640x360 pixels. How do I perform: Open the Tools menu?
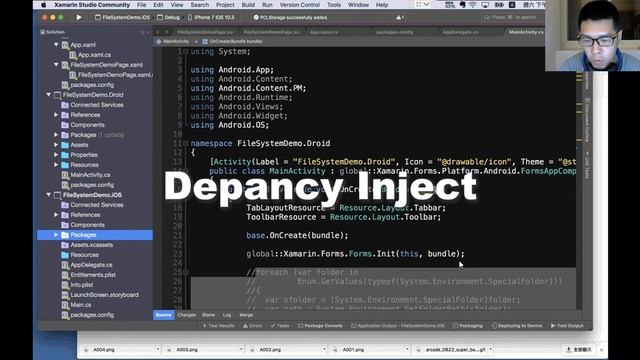(x=334, y=5)
